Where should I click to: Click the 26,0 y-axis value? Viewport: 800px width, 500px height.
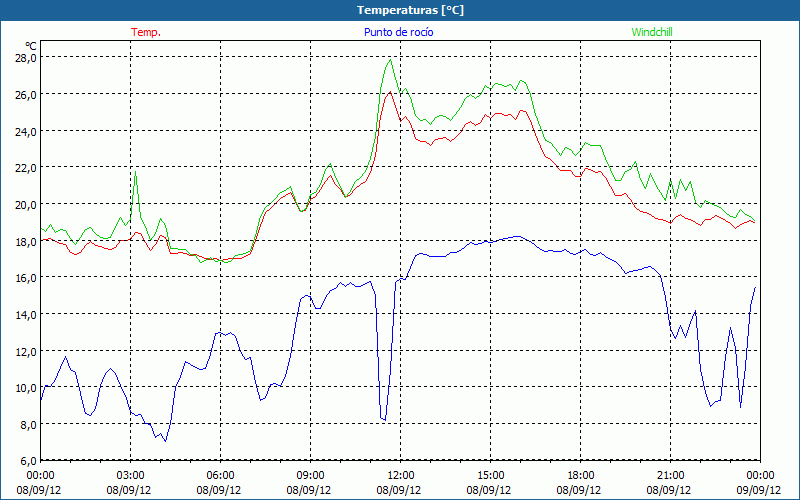26,94
